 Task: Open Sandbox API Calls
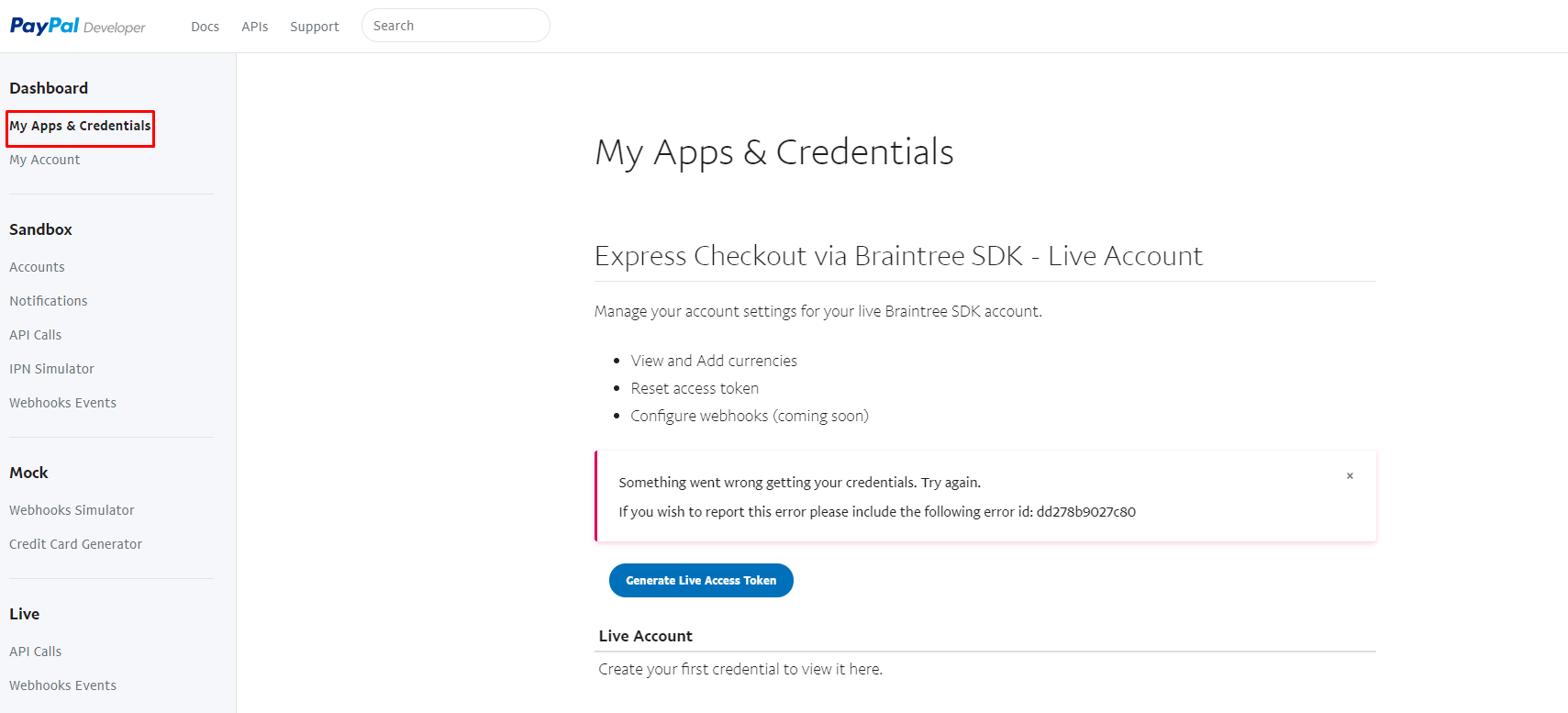pos(36,335)
